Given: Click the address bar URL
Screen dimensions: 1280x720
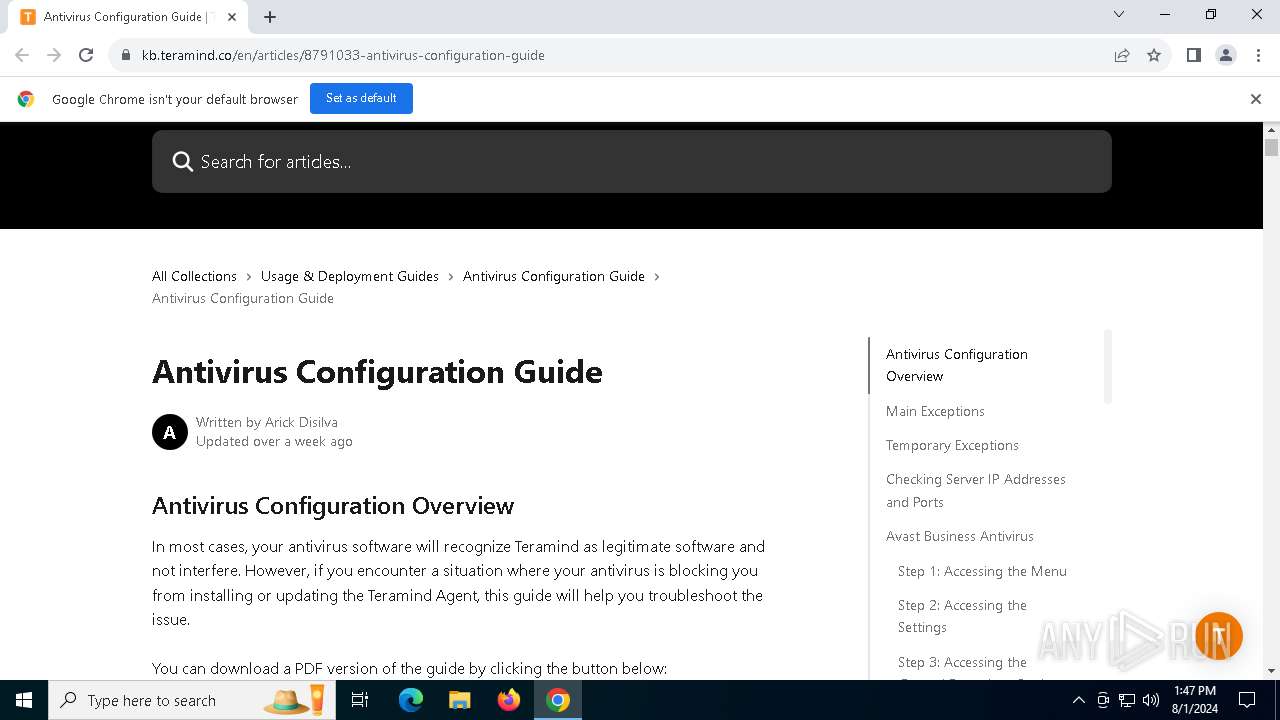Looking at the screenshot, I should click(x=343, y=55).
